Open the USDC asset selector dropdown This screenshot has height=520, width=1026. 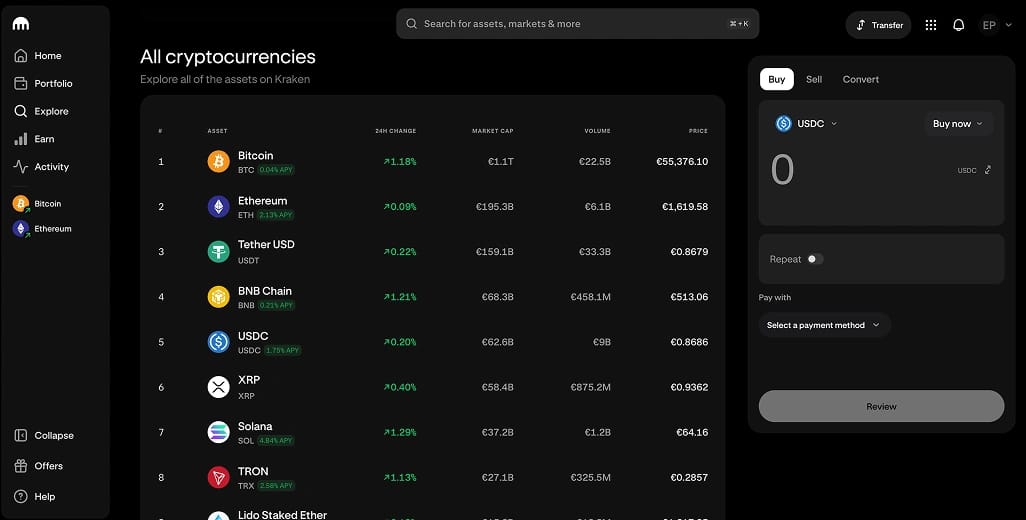806,123
